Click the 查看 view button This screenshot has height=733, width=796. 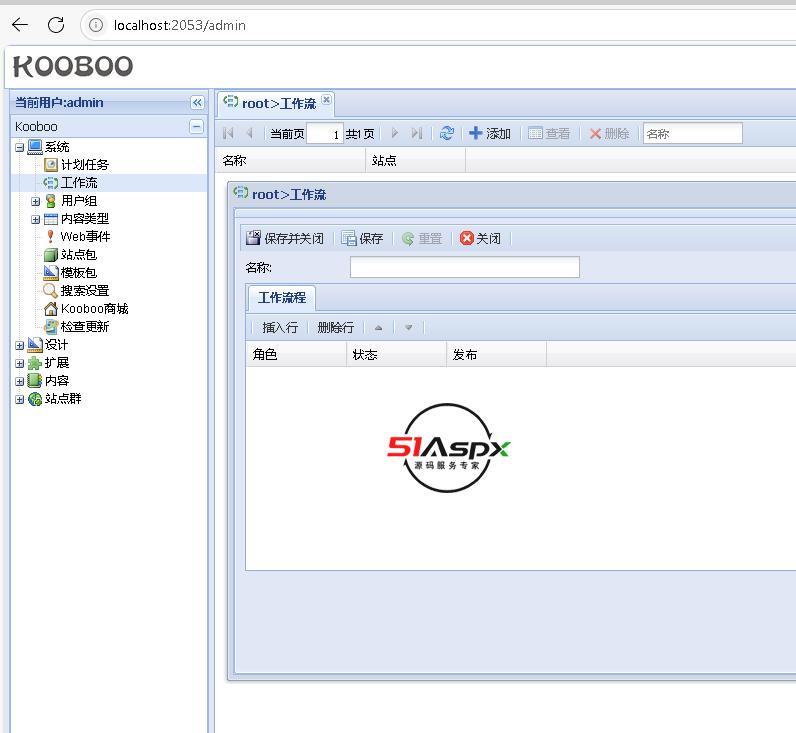[x=549, y=134]
